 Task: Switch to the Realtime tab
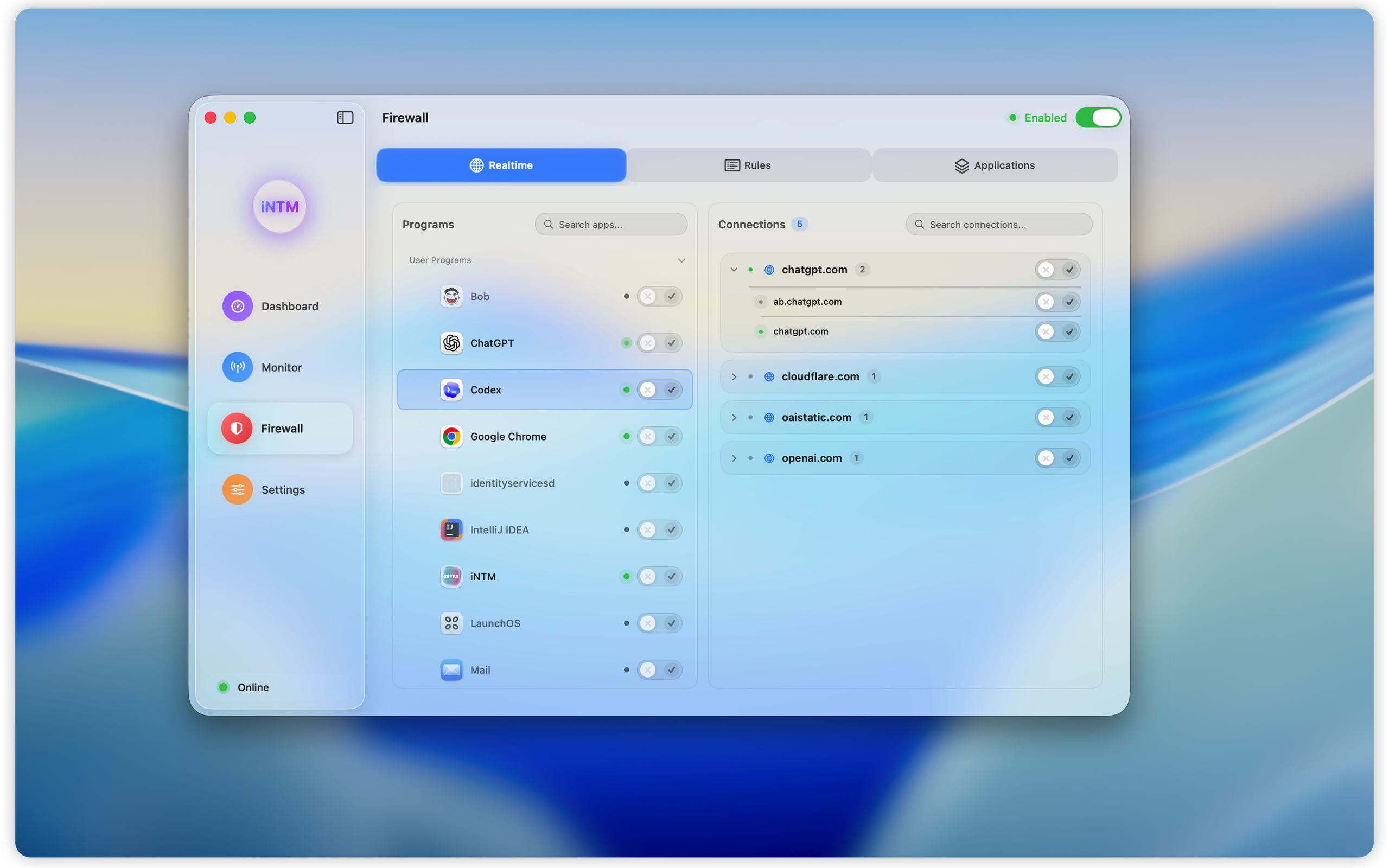501,165
